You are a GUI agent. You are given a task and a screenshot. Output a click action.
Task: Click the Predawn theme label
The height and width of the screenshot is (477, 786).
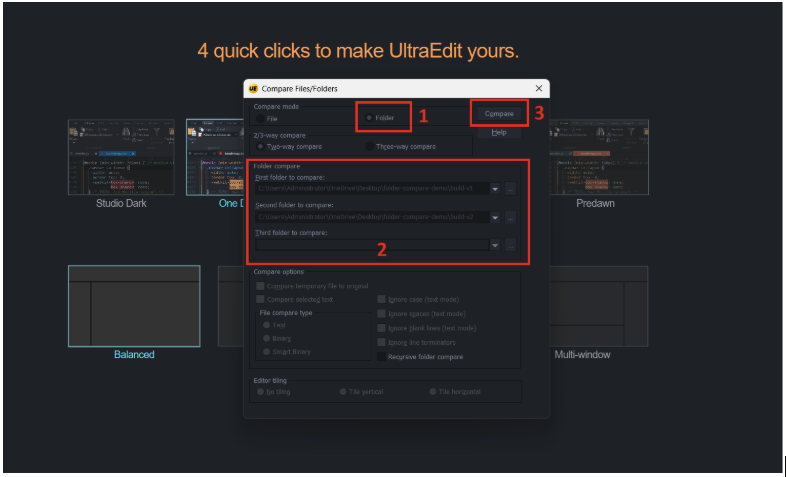[595, 203]
